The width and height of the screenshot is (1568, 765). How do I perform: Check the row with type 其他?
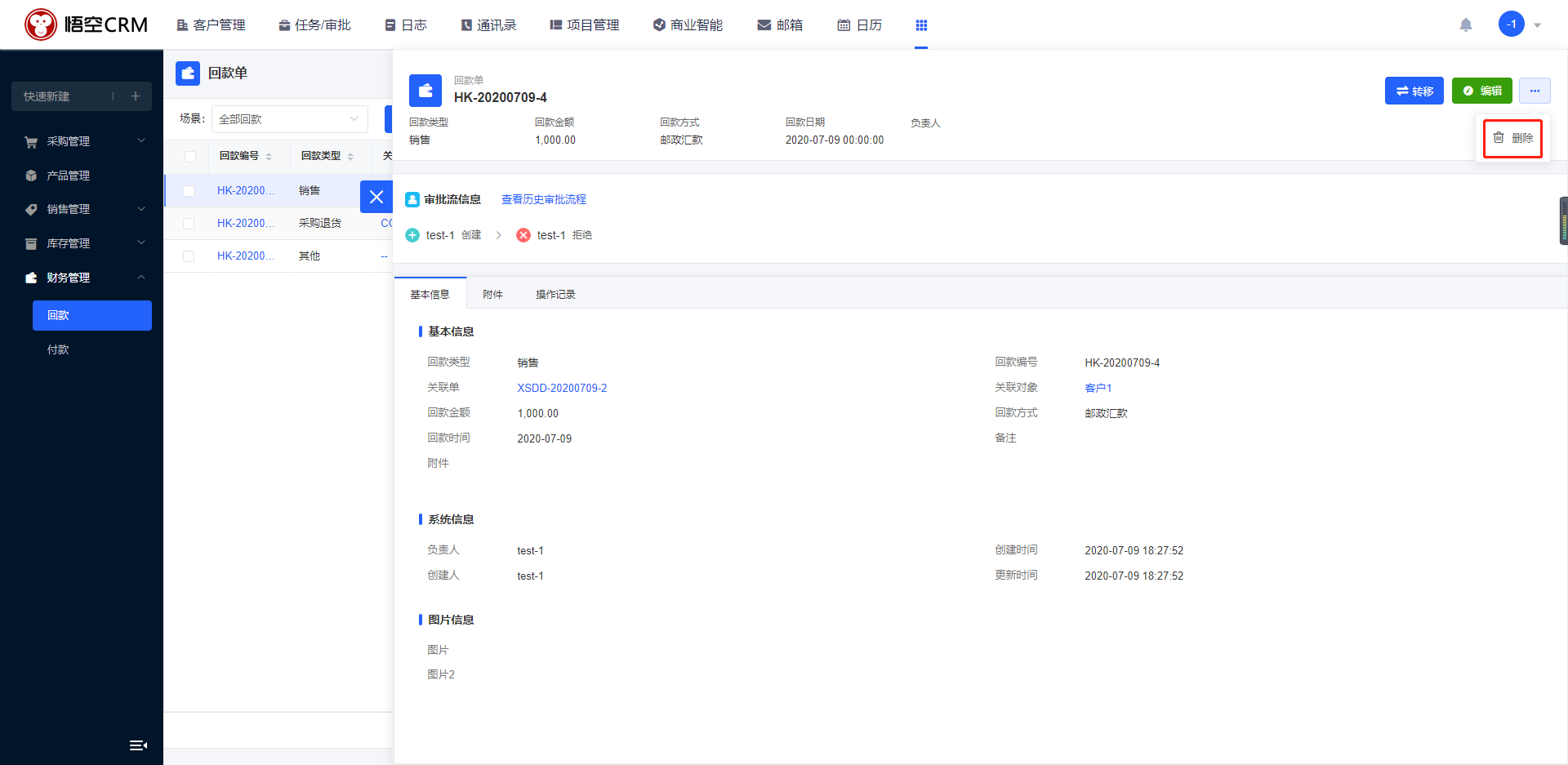click(x=189, y=256)
